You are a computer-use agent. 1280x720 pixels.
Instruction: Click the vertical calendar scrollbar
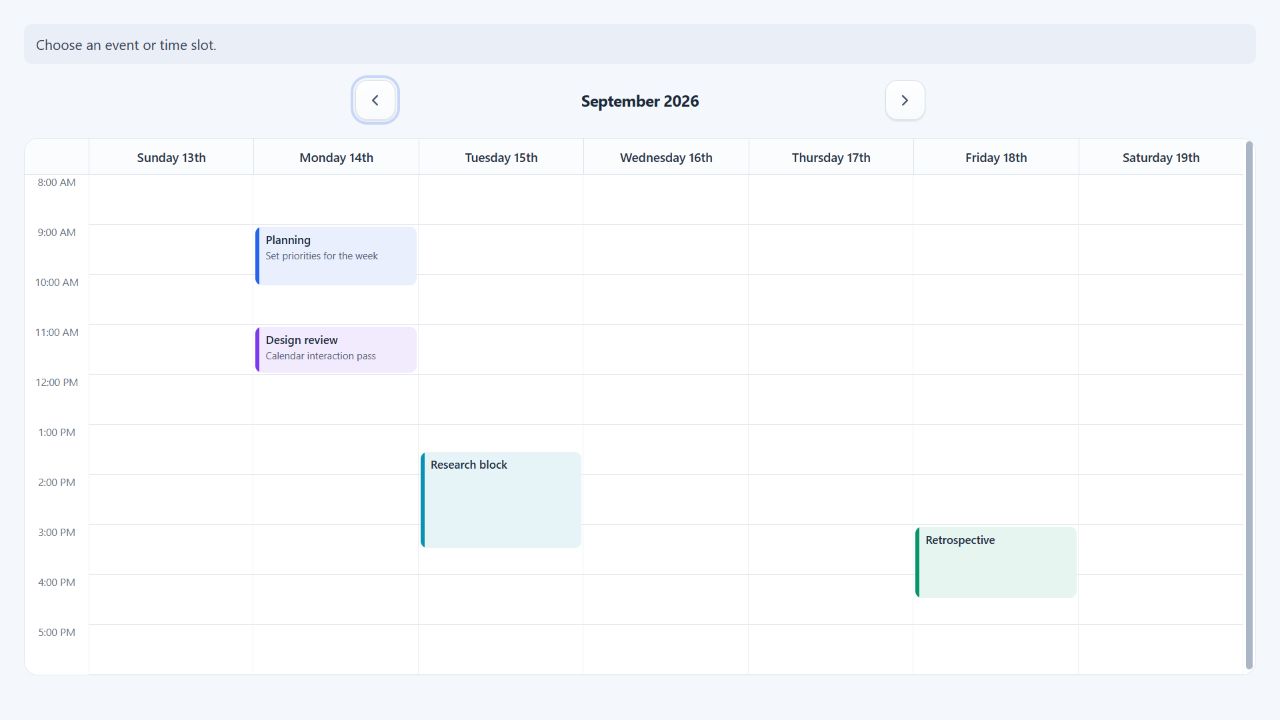1249,405
